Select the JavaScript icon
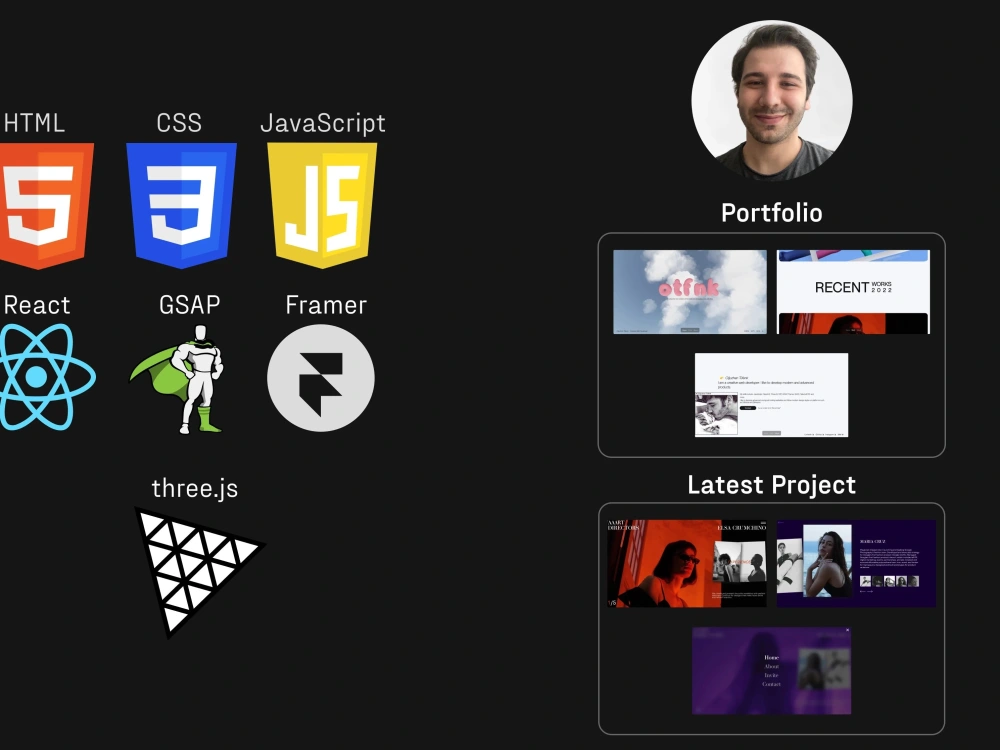The width and height of the screenshot is (1000, 750). 323,200
